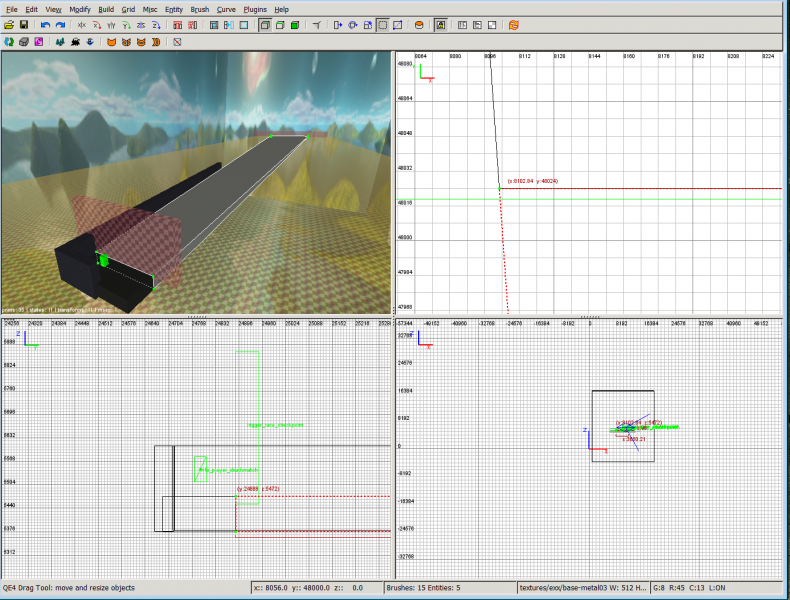
Task: Click the orange sphere toolbar icon
Action: (419, 25)
